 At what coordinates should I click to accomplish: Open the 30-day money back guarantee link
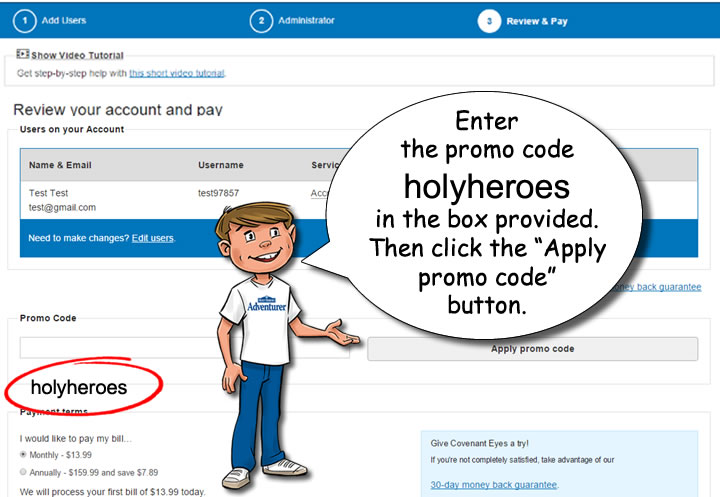click(493, 485)
